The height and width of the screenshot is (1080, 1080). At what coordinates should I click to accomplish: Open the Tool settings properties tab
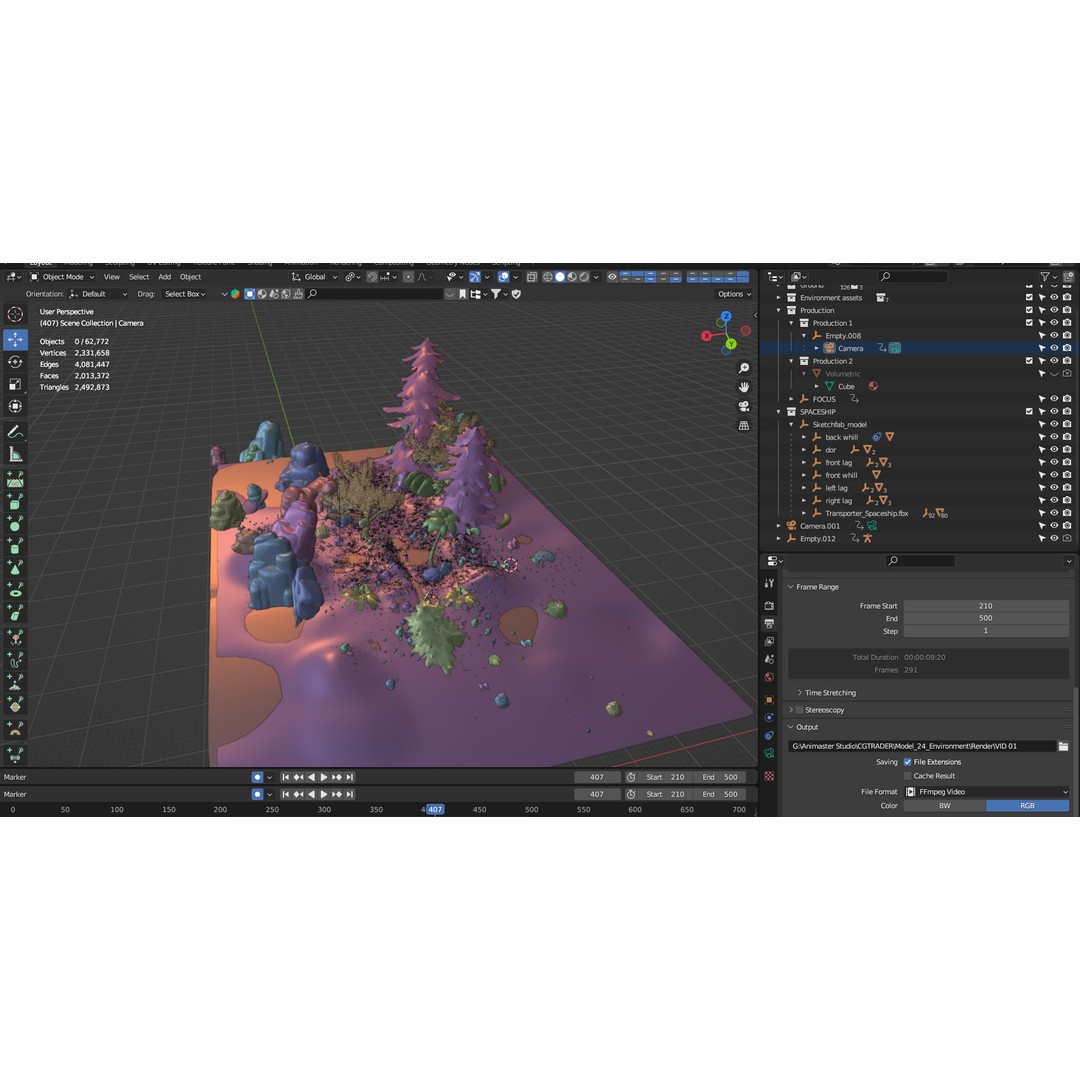pyautogui.click(x=769, y=583)
